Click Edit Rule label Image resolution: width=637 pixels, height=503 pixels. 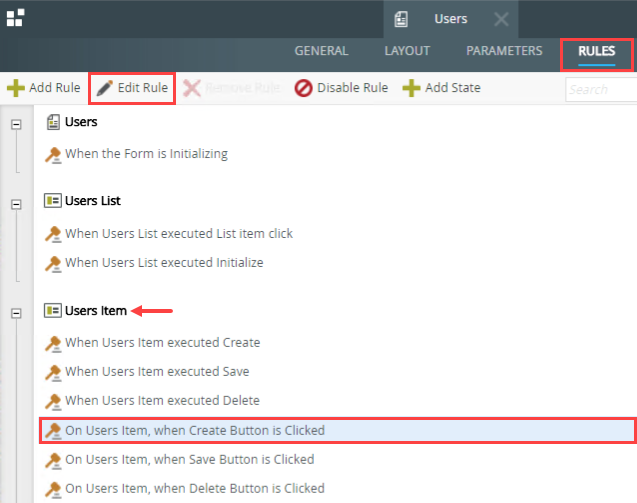pos(143,88)
